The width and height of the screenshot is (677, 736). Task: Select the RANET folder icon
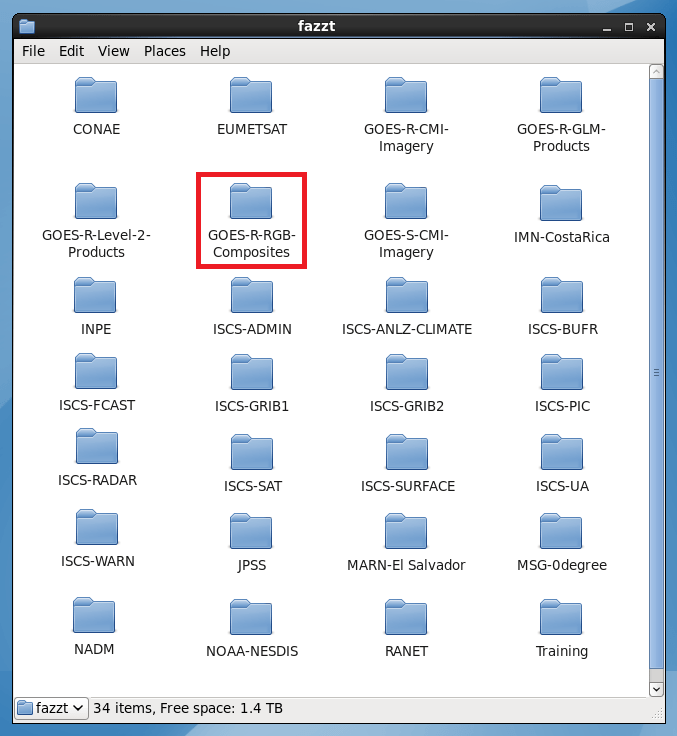[406, 617]
